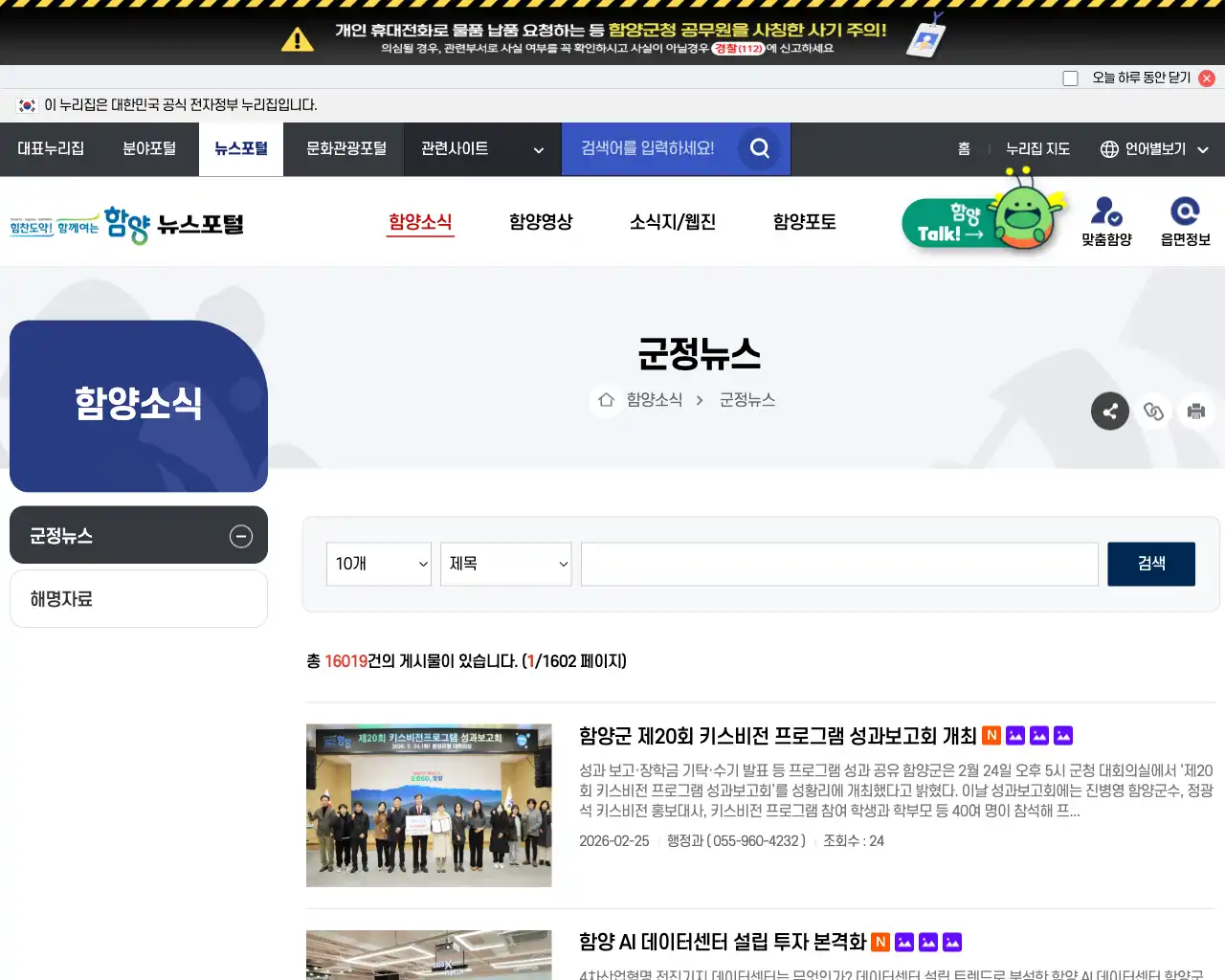
Task: Click the 키스비전 성과보고회 article thumbnail
Action: pos(428,805)
